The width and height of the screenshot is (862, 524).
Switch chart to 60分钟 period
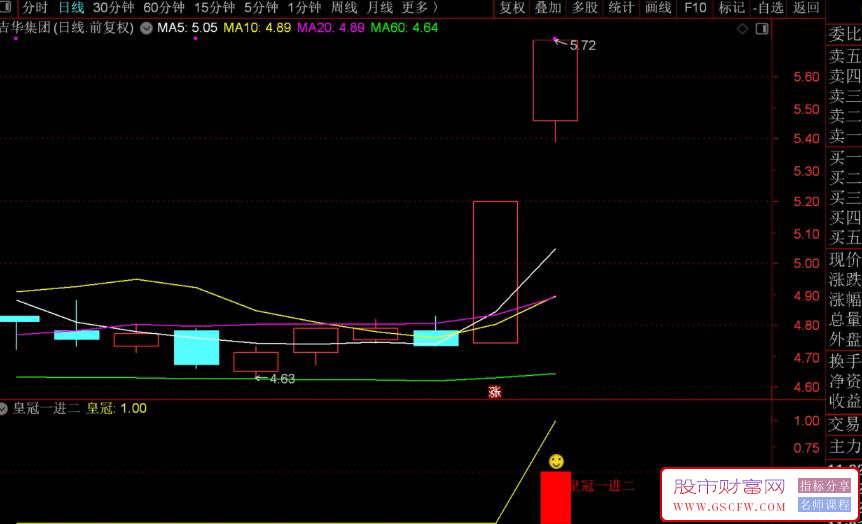pos(164,8)
